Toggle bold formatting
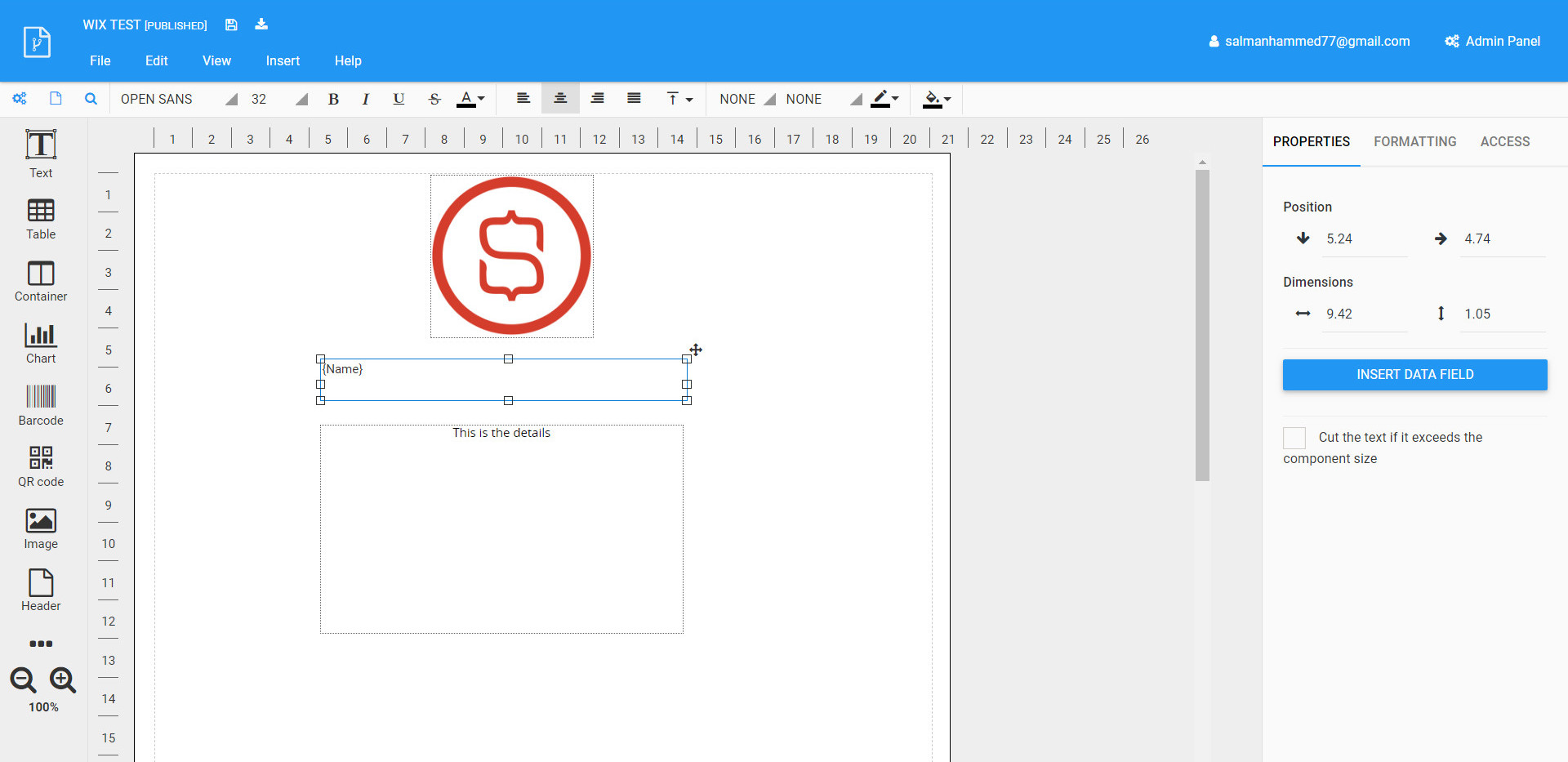The image size is (1568, 762). [333, 99]
